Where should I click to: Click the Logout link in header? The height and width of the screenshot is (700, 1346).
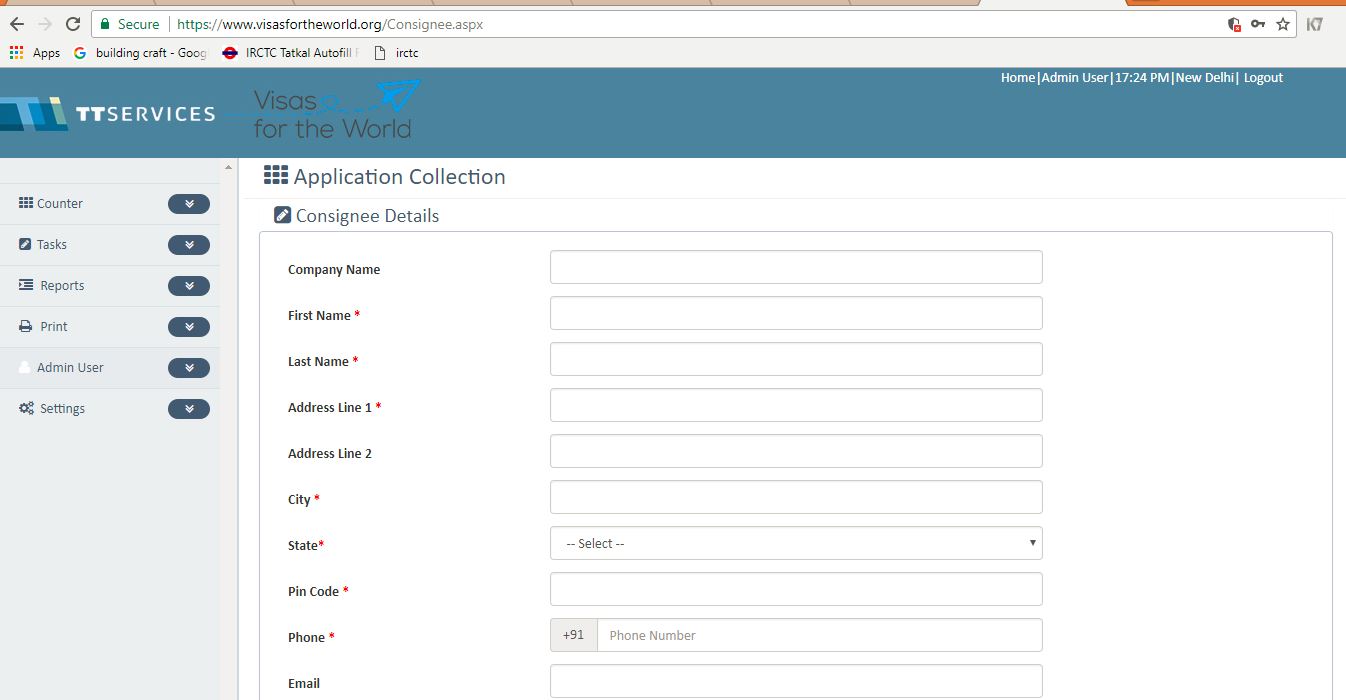pos(1263,78)
